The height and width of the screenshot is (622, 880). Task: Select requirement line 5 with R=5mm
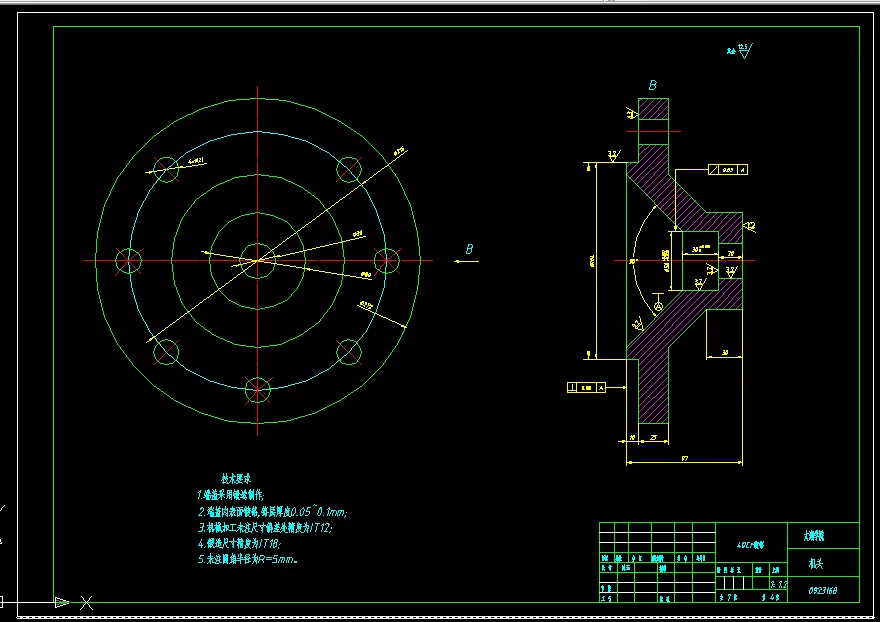click(248, 559)
